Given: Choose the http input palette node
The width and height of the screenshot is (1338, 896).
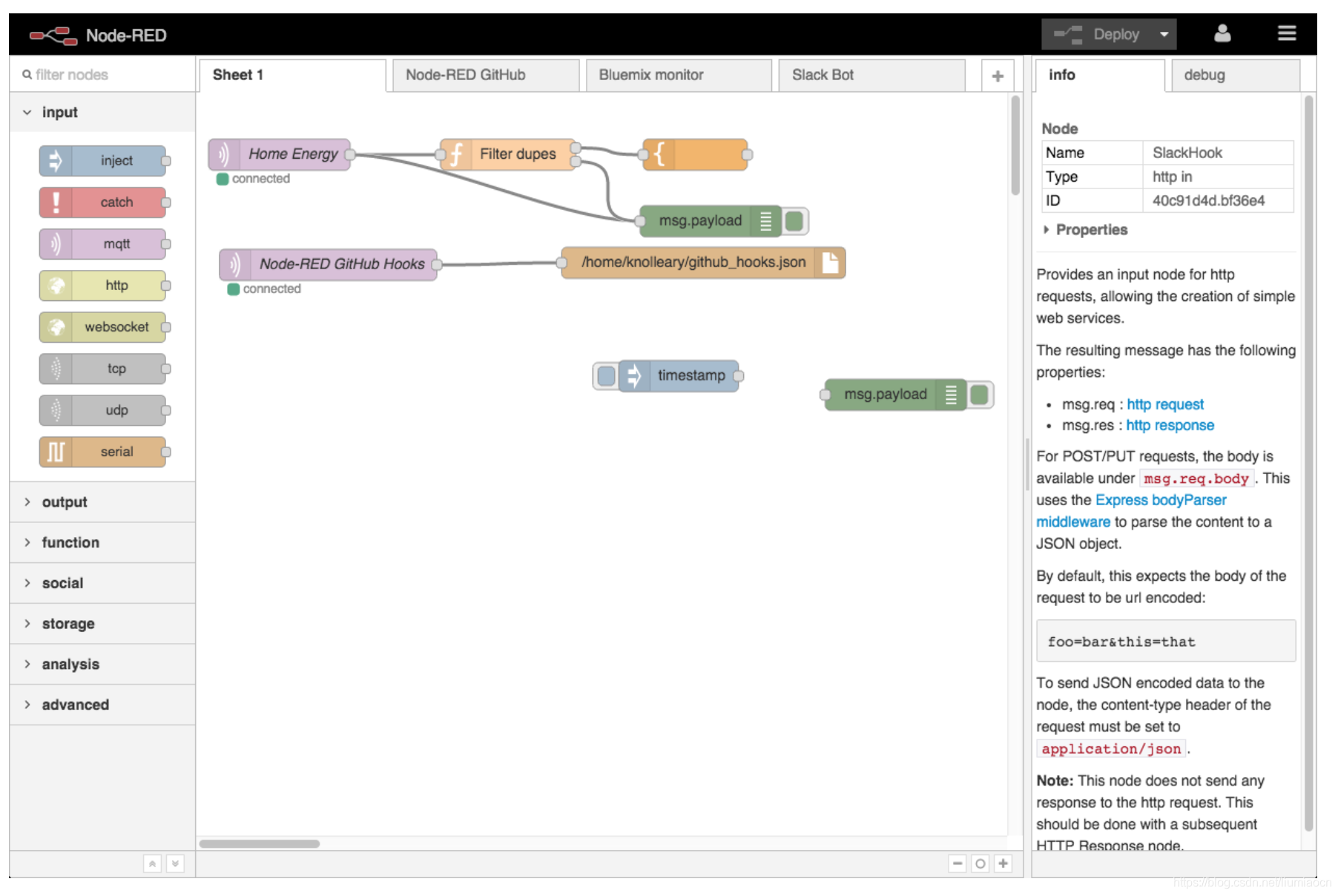Looking at the screenshot, I should click(102, 286).
